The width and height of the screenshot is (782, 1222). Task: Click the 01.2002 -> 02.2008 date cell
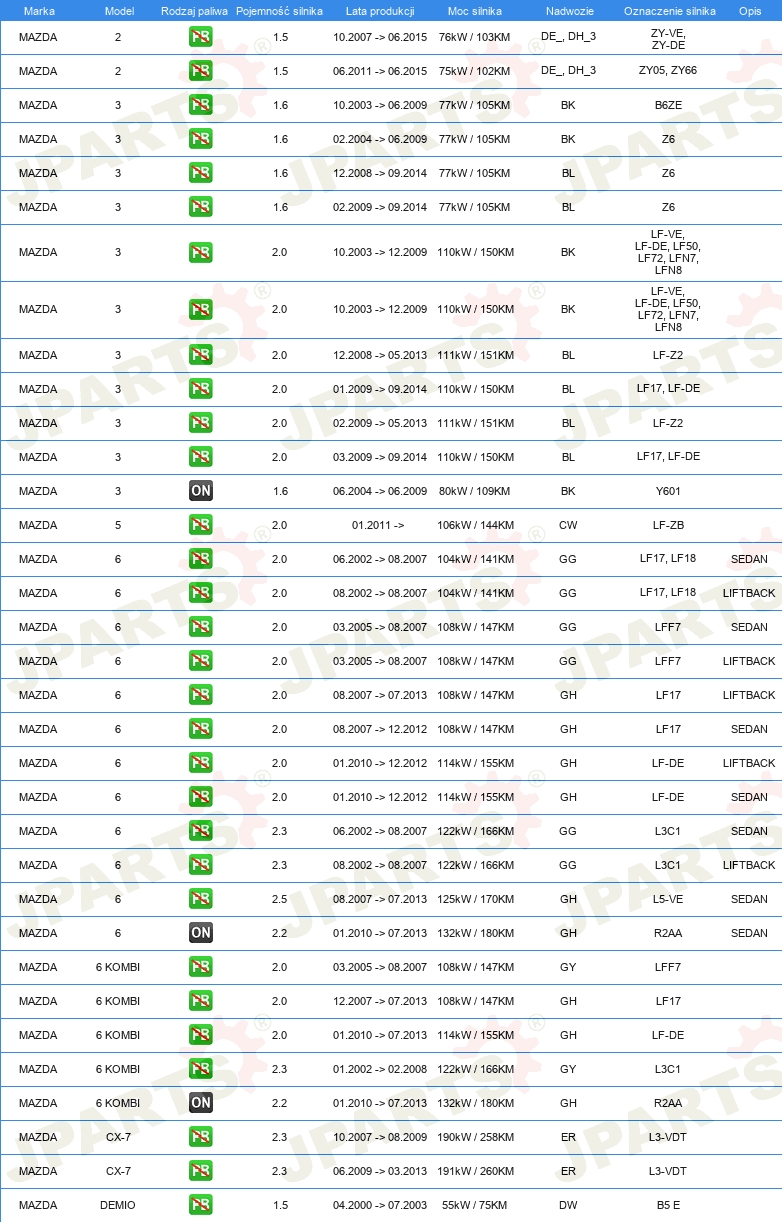pyautogui.click(x=380, y=1070)
